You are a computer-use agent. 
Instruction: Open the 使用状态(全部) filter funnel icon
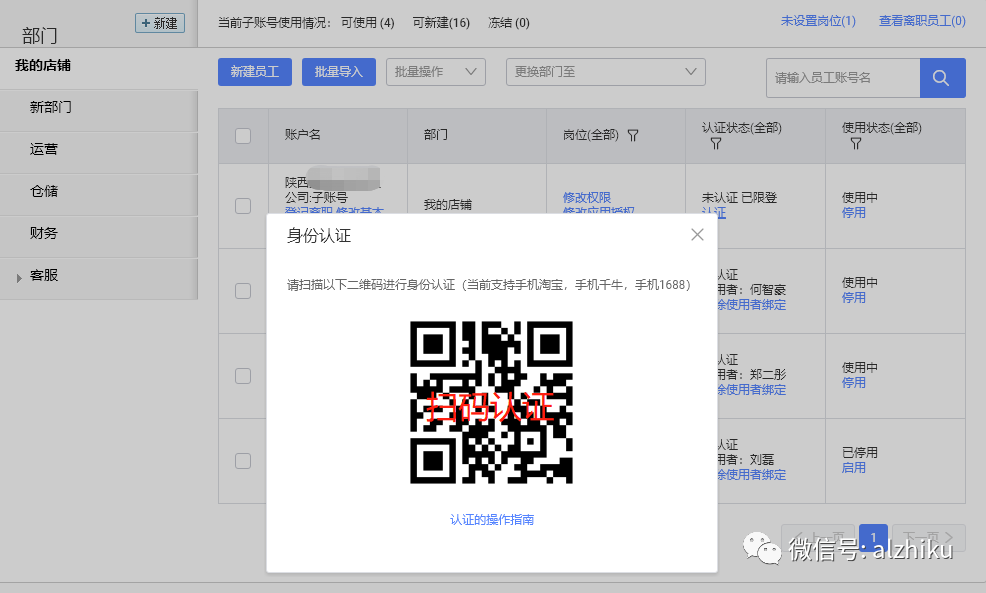(x=855, y=144)
